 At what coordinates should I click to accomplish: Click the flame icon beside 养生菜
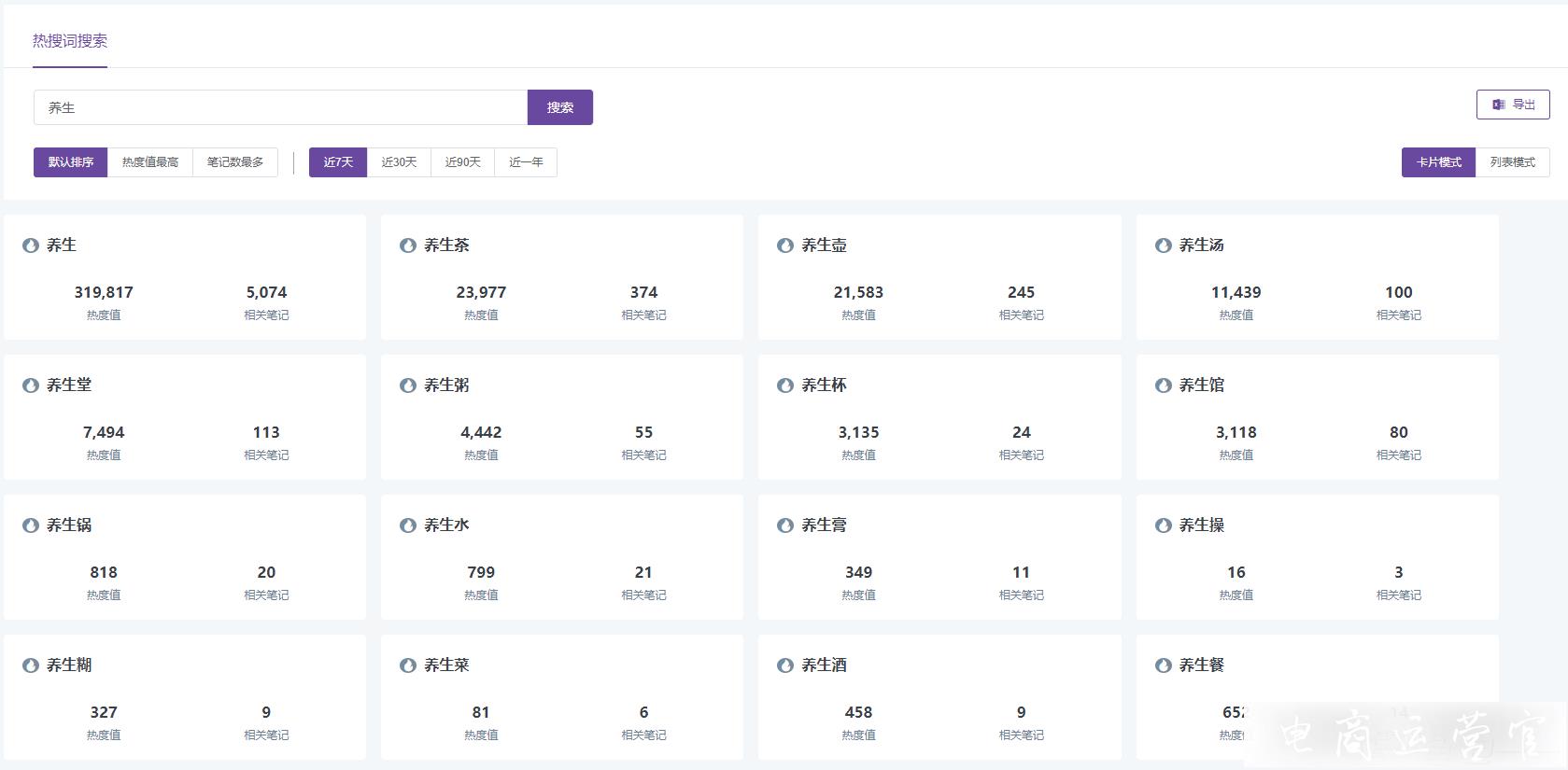tap(408, 665)
